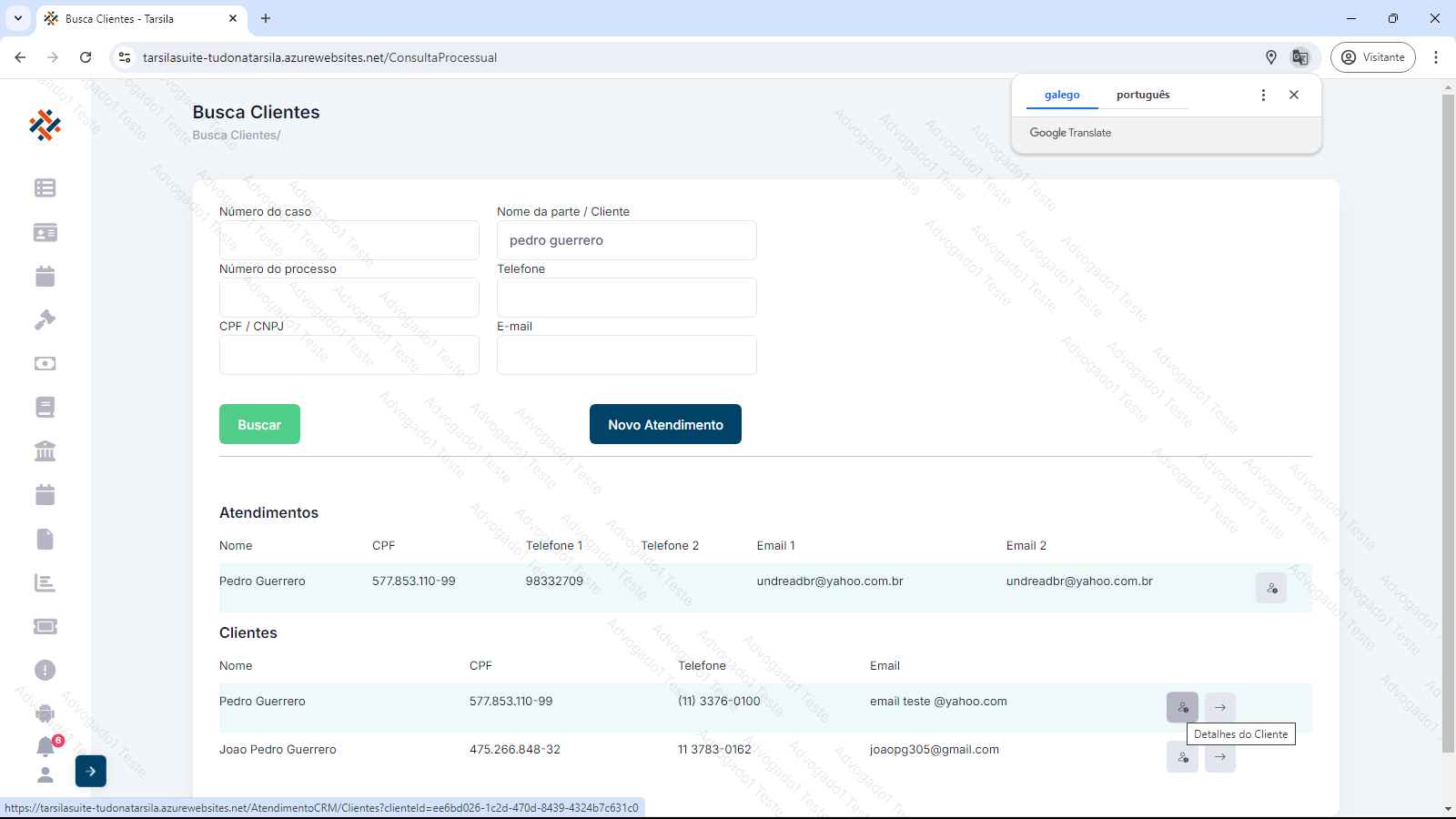
Task: Open the gavel icon in the sidebar
Action: tap(45, 319)
